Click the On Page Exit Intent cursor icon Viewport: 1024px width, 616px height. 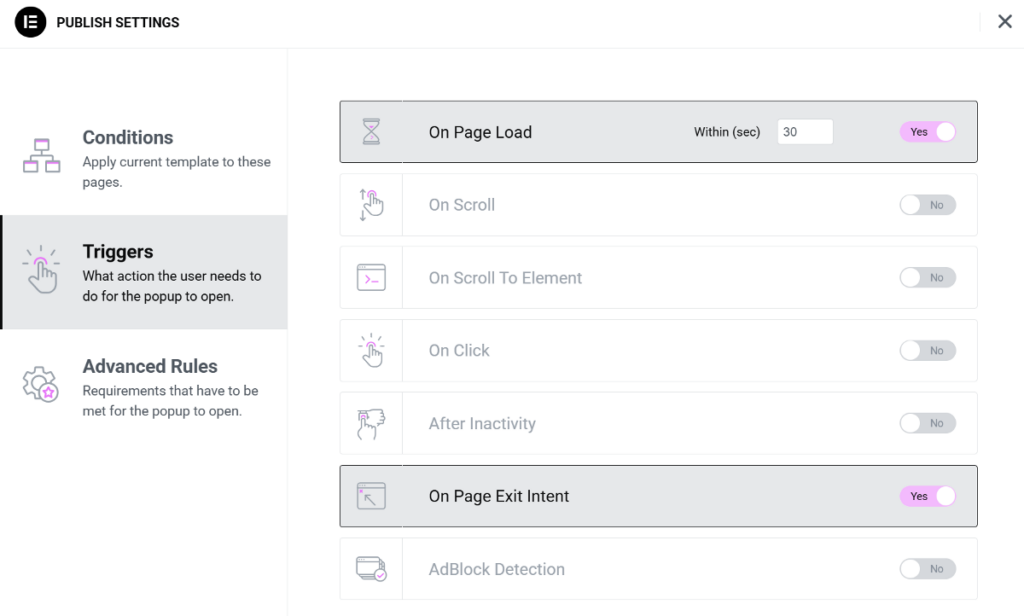pos(371,495)
